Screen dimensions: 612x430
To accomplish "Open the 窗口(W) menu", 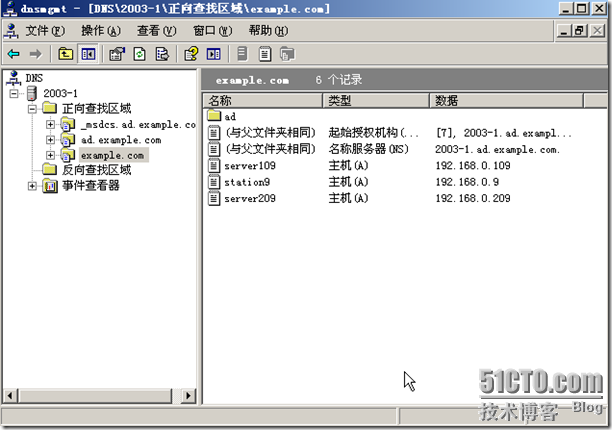I will [x=212, y=31].
